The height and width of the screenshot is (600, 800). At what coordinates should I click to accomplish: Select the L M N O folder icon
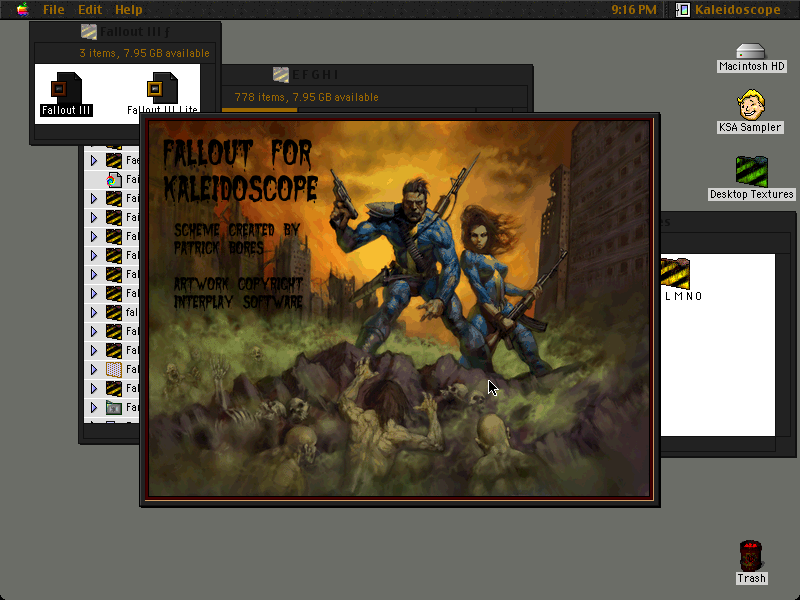675,273
